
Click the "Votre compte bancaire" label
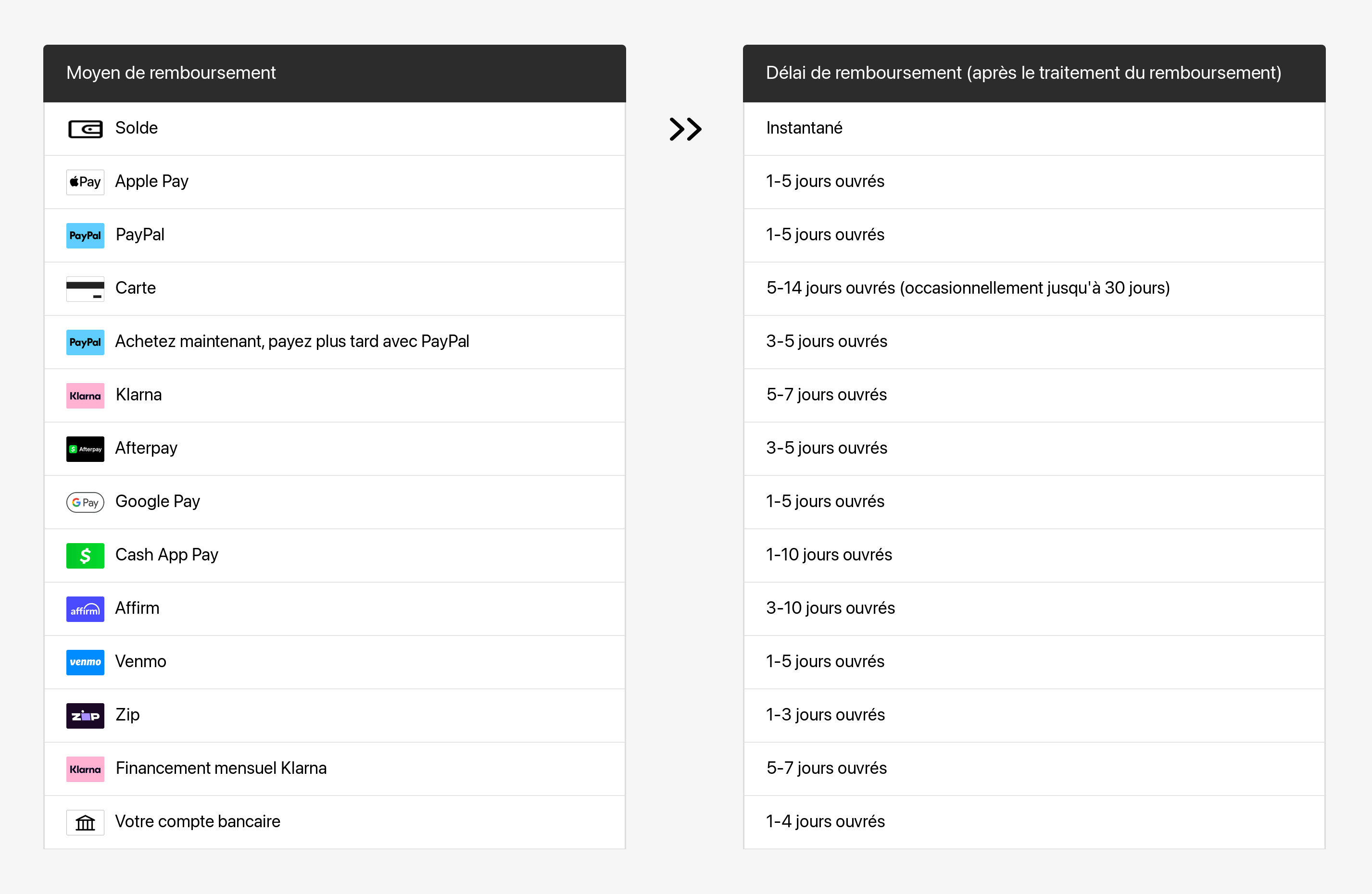coord(198,821)
